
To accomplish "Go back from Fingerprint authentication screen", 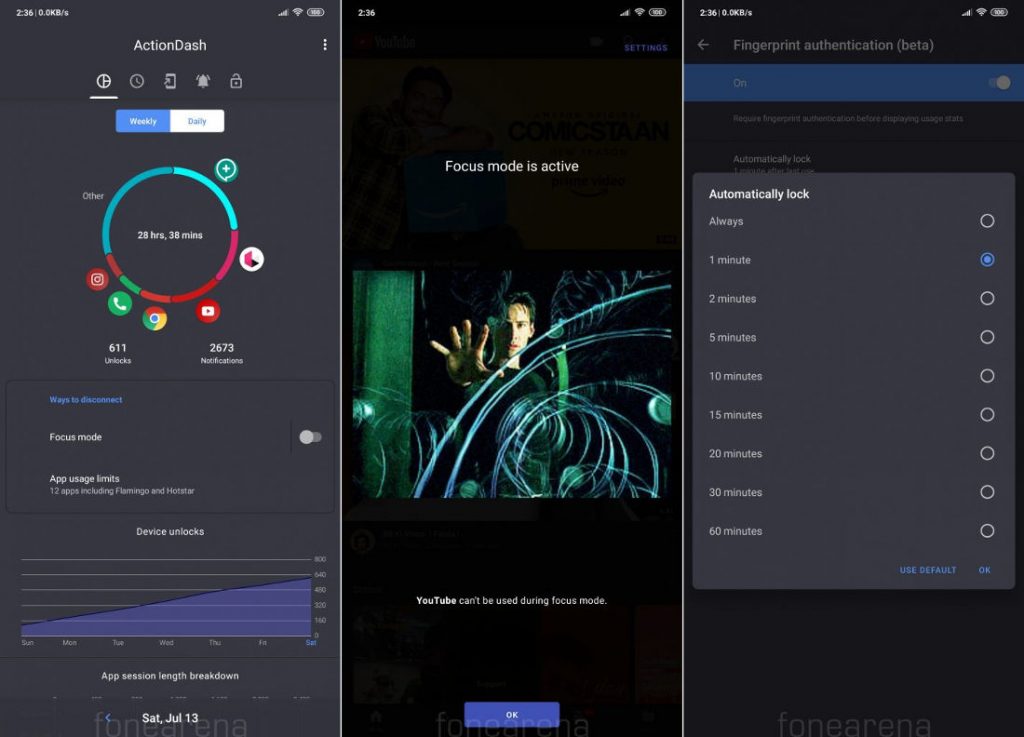I will 703,44.
